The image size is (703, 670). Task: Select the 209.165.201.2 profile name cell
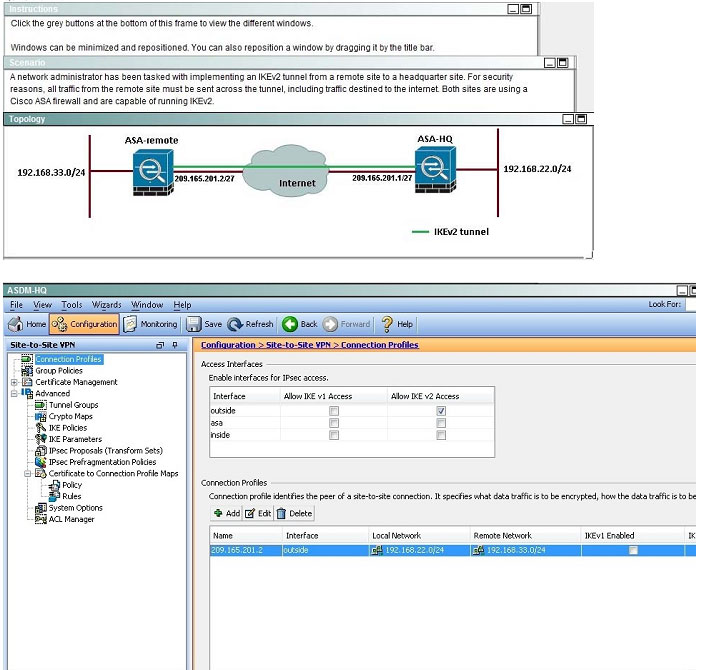pos(246,550)
